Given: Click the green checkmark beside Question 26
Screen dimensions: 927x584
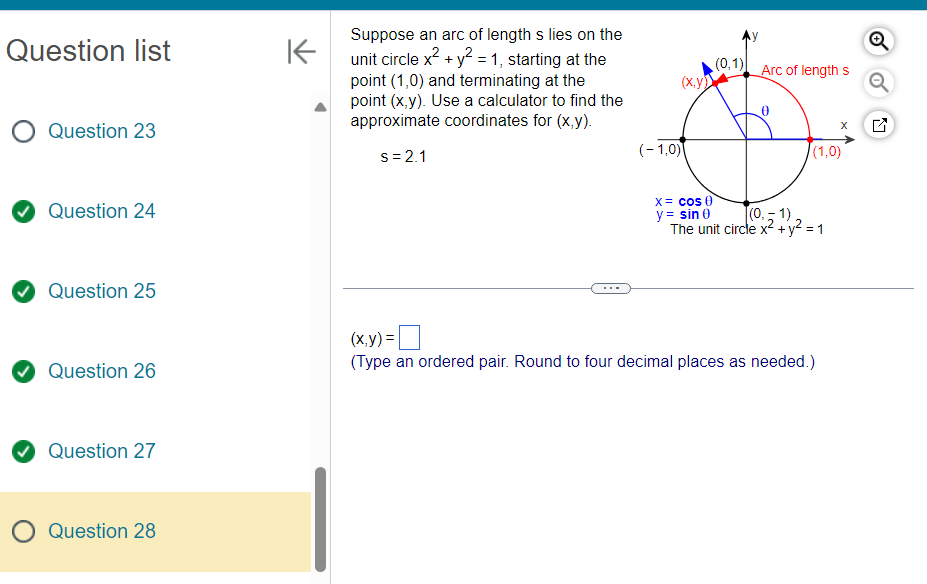Looking at the screenshot, I should coord(22,371).
